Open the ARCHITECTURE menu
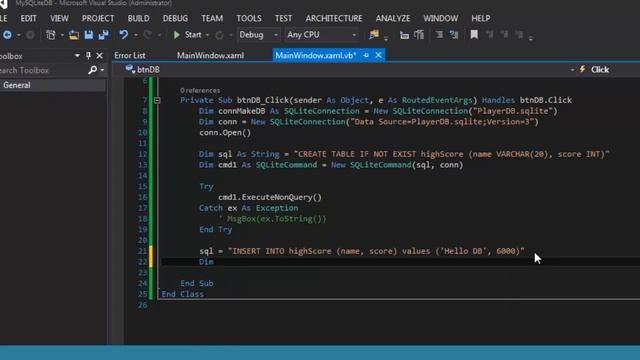The width and height of the screenshot is (640, 360). point(333,18)
